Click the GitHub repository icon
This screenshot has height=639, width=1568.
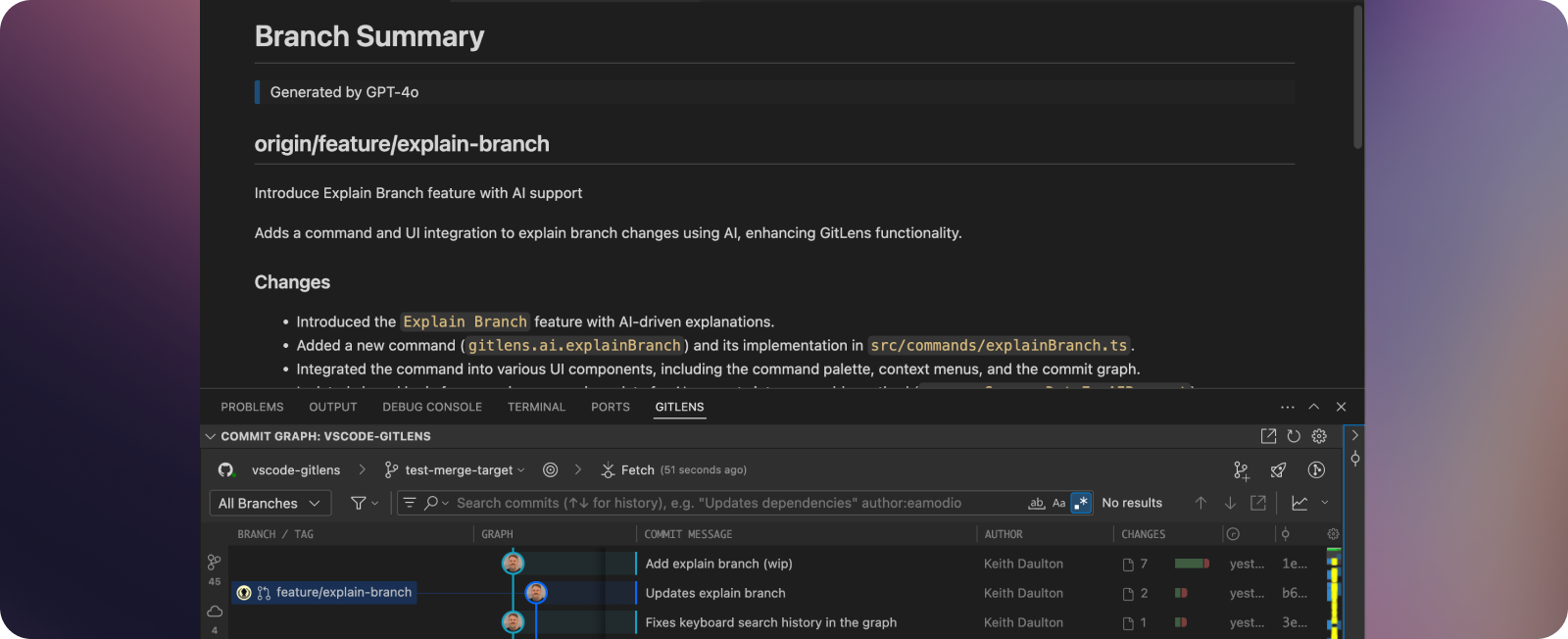[225, 470]
